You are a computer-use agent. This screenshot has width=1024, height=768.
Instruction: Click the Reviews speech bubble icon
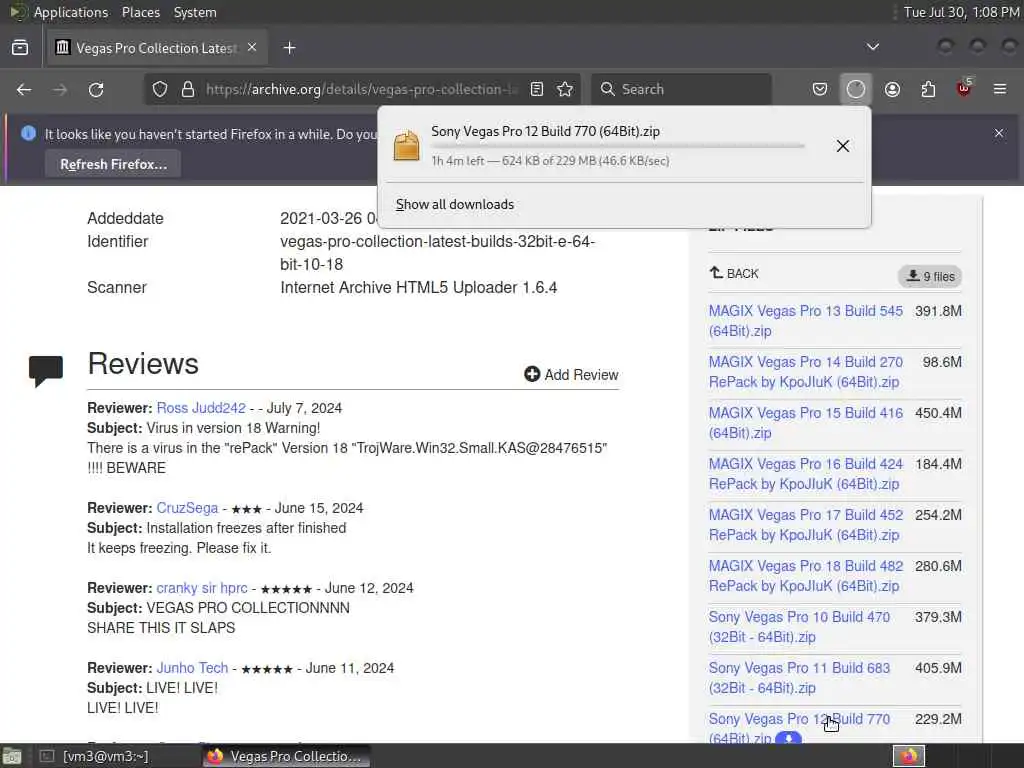pos(46,370)
